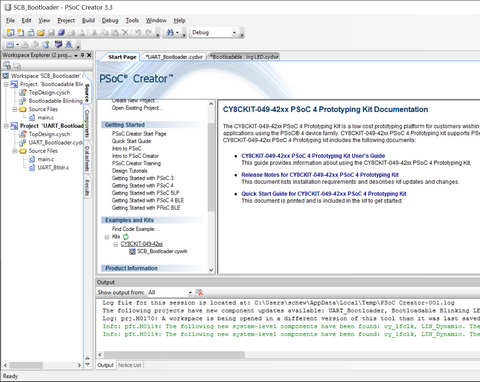Click the Find binoculars icon

pos(170,33)
